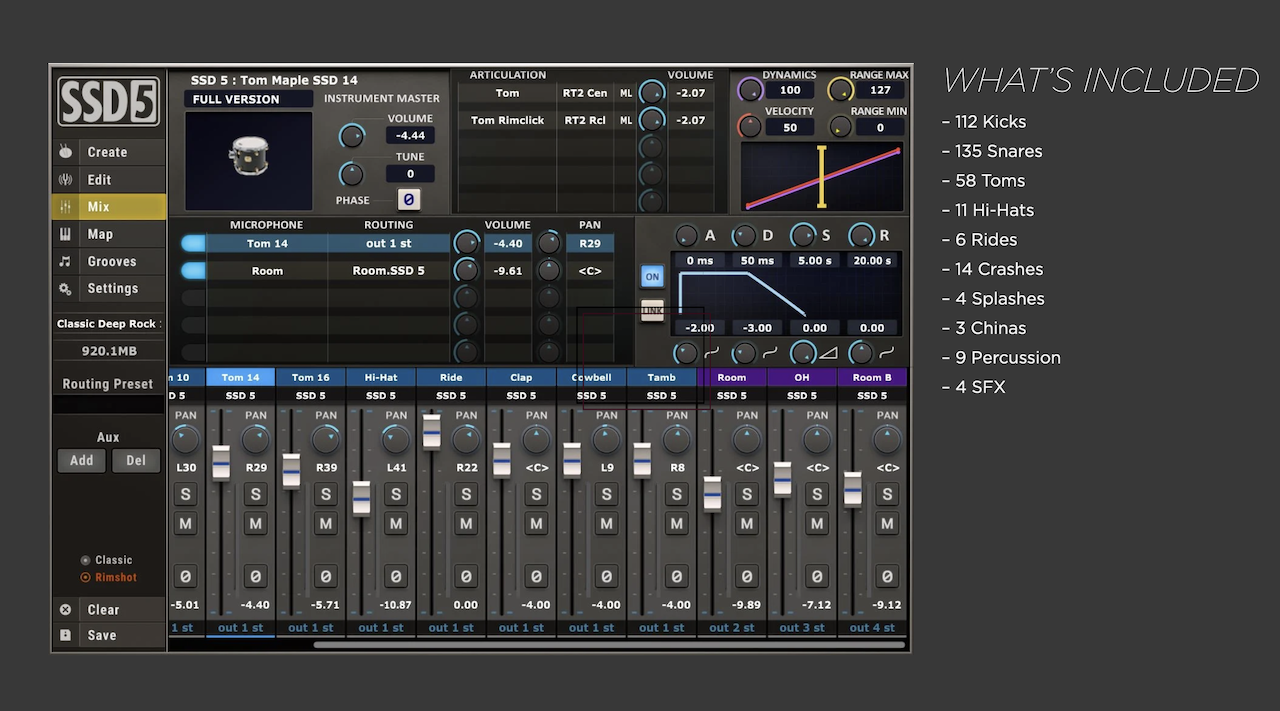1280x711 pixels.
Task: Open the Room.SSD 5 routing dropdown
Action: (388, 271)
